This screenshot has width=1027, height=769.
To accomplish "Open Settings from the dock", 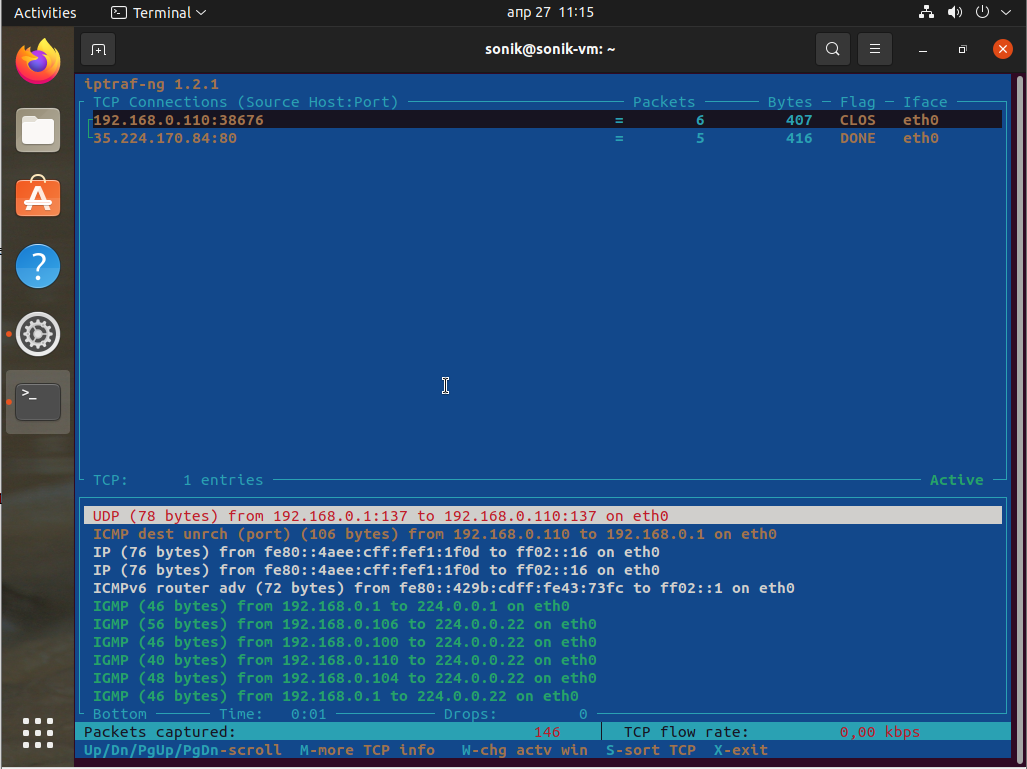I will [x=38, y=334].
